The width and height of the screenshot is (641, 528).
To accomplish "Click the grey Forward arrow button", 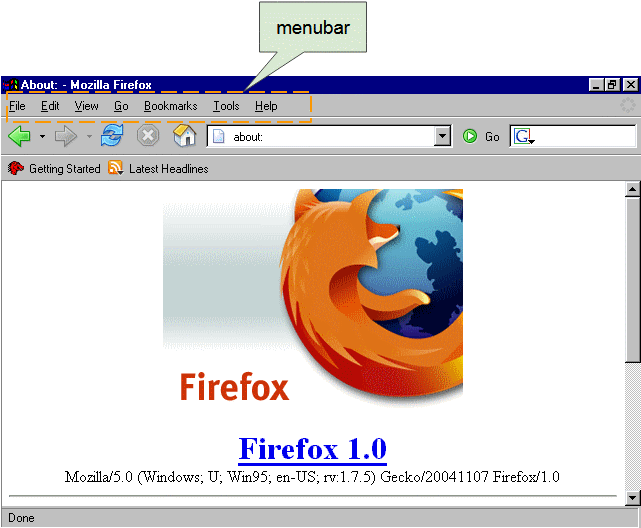I will pyautogui.click(x=66, y=136).
